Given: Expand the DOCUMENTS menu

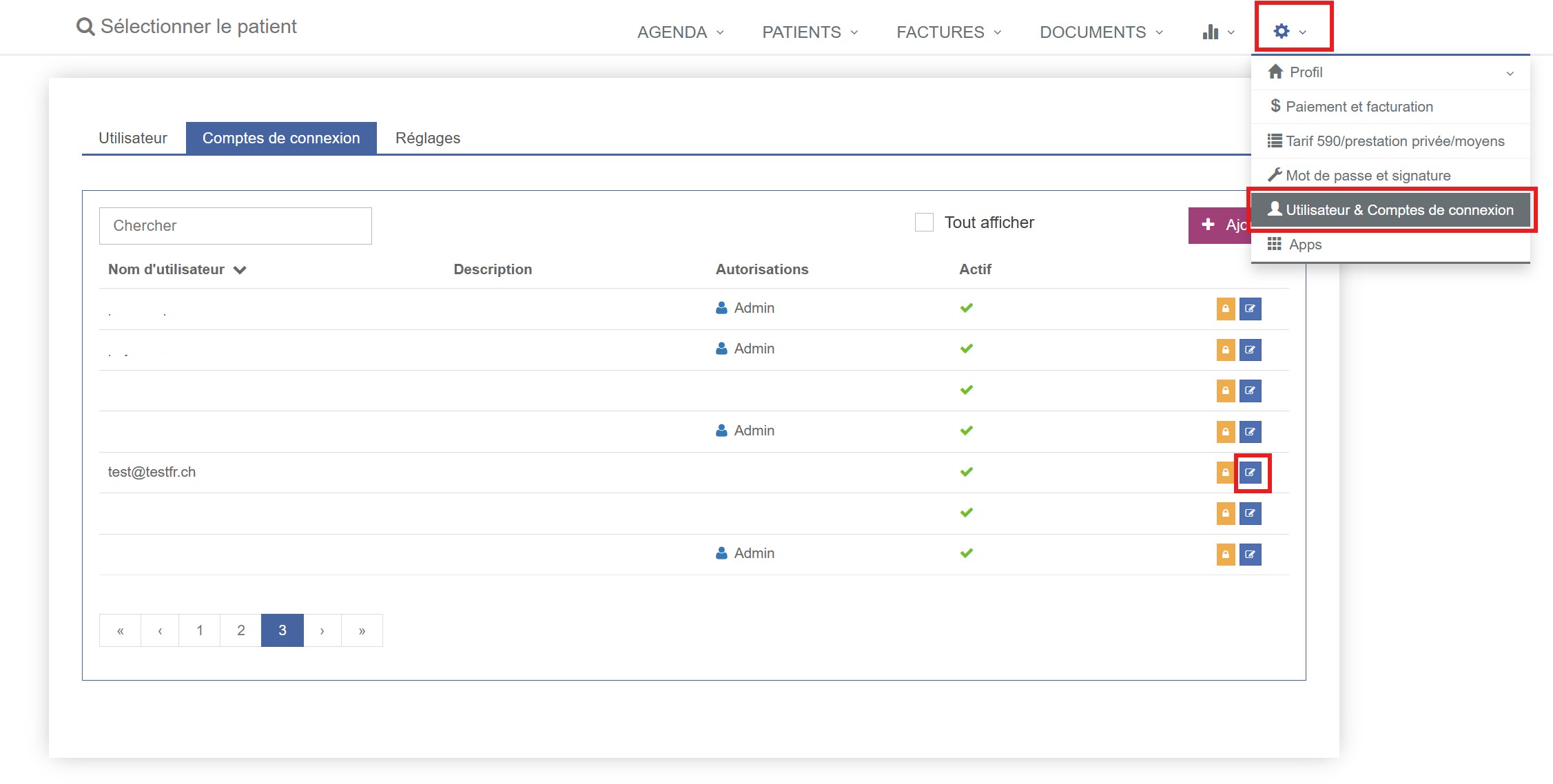Looking at the screenshot, I should [x=1101, y=32].
